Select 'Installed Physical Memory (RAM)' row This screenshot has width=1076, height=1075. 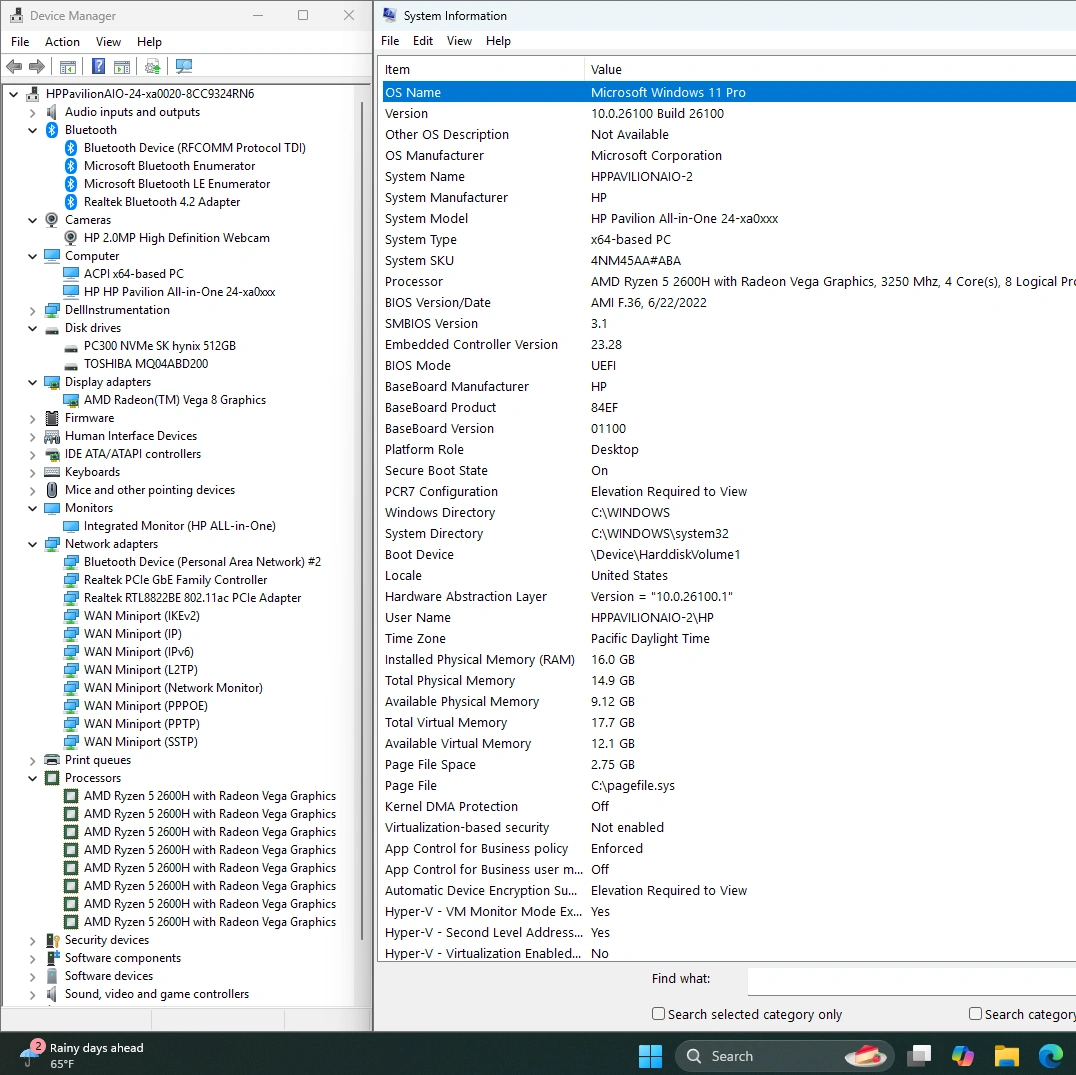[x=729, y=659]
